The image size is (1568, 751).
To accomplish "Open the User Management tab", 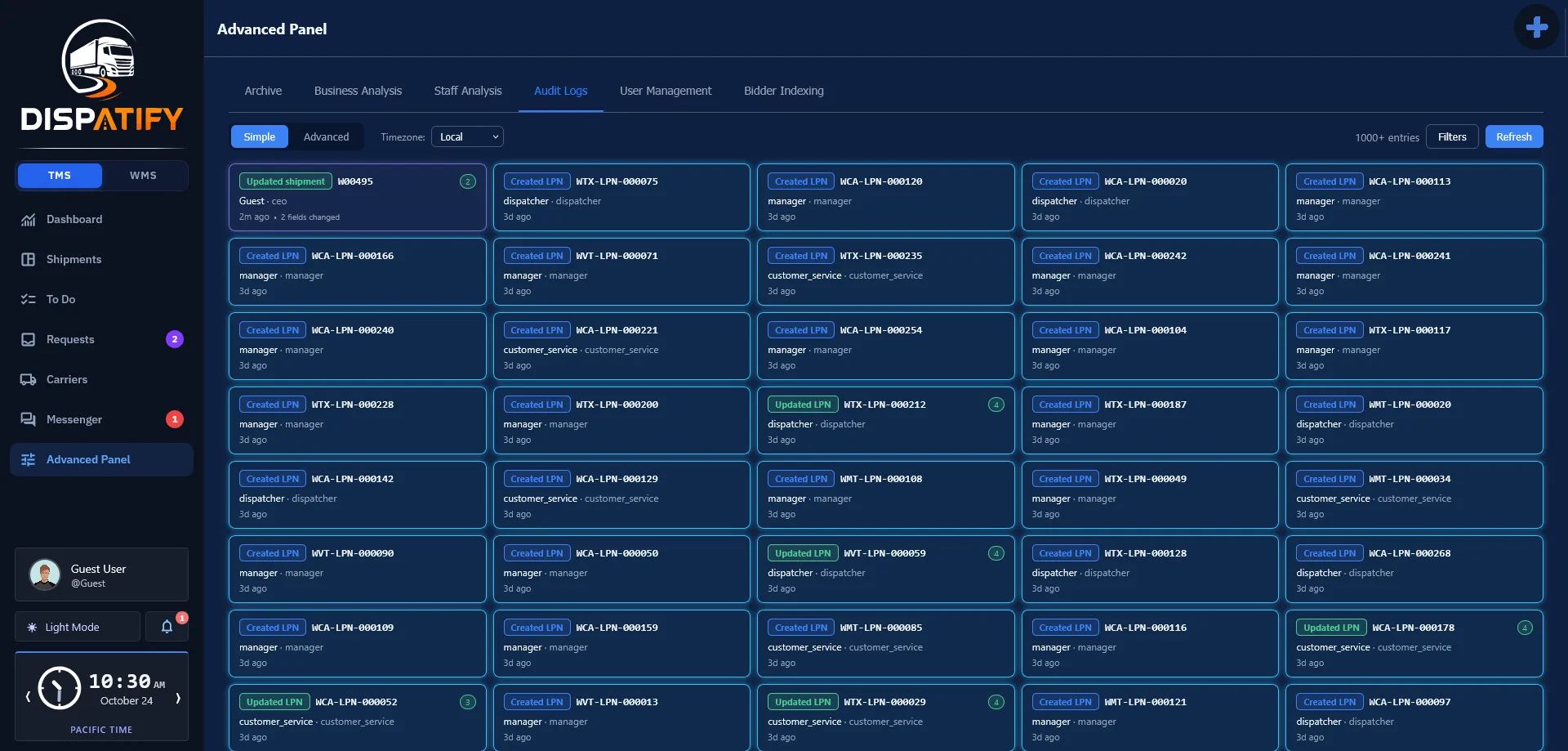I will coord(666,91).
